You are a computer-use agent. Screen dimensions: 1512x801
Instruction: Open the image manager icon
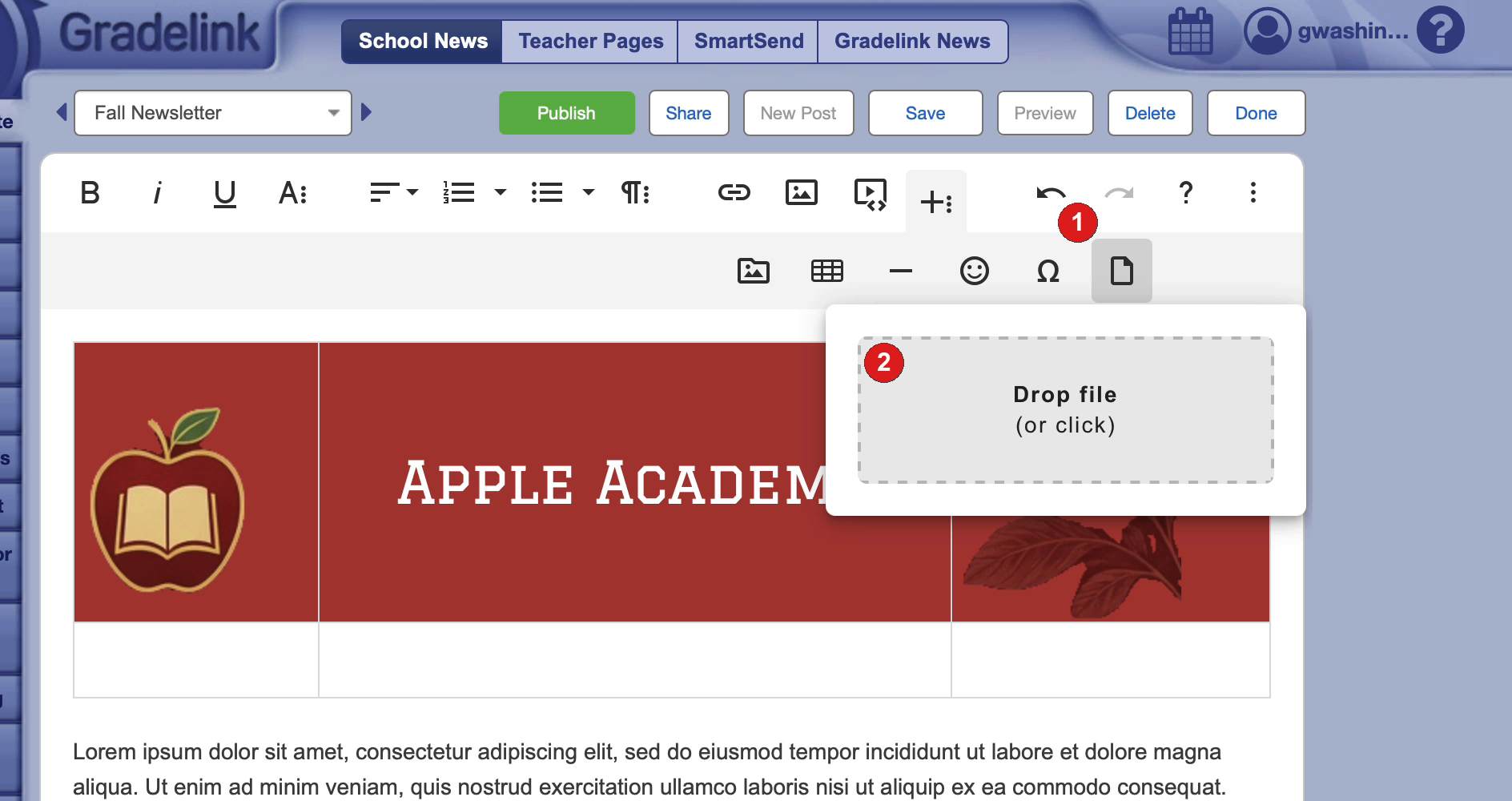(754, 271)
